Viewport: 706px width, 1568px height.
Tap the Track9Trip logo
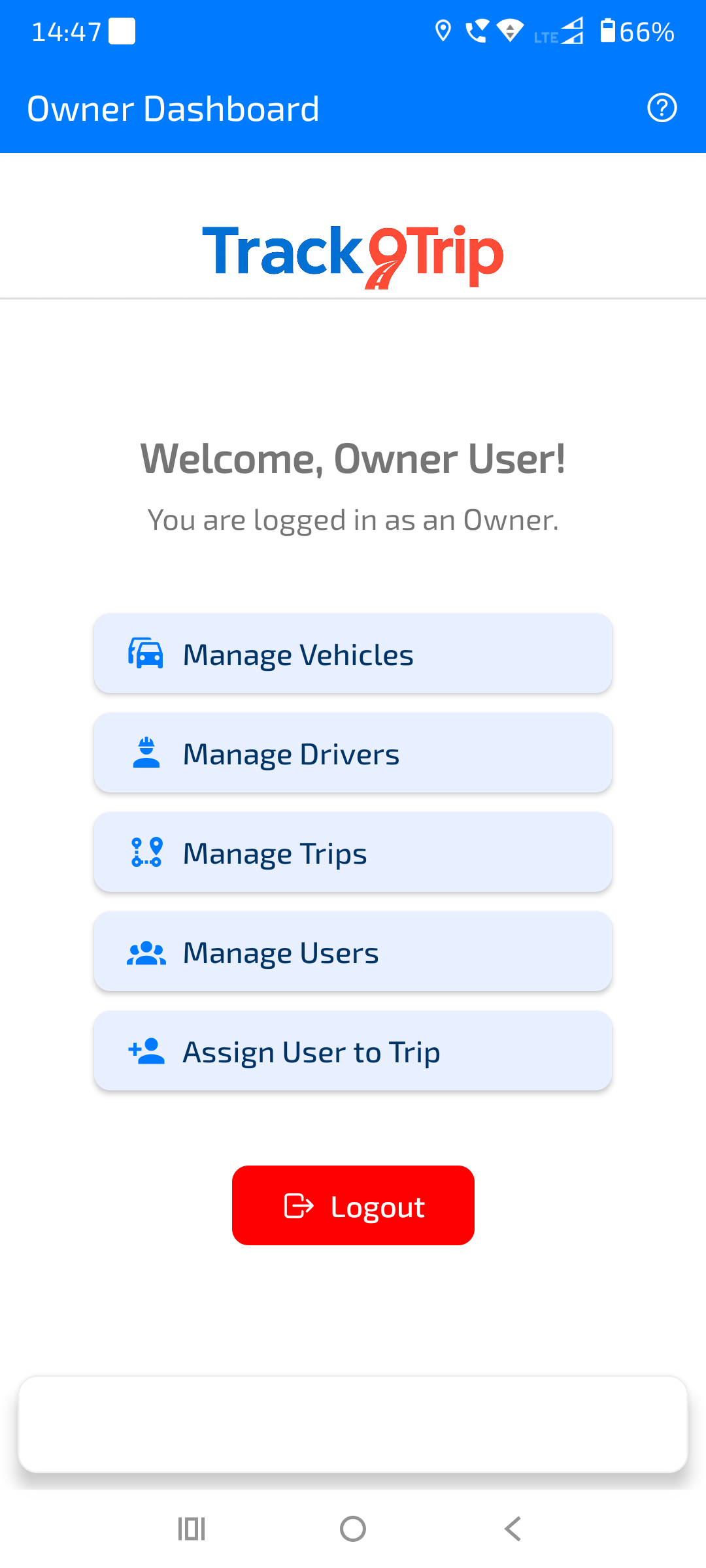[x=353, y=256]
